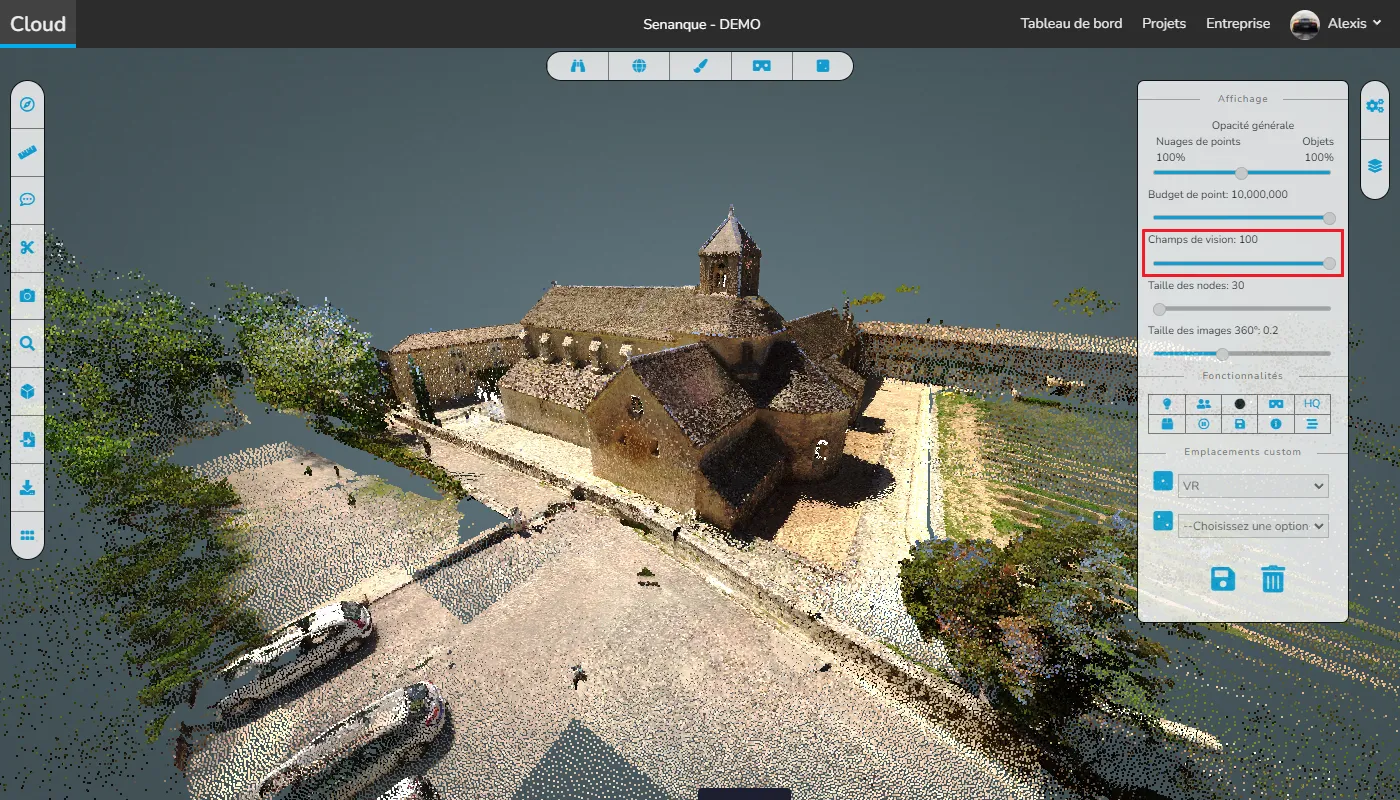The image size is (1400, 800).
Task: Open the Choisissez une option dropdown
Action: tap(1253, 526)
